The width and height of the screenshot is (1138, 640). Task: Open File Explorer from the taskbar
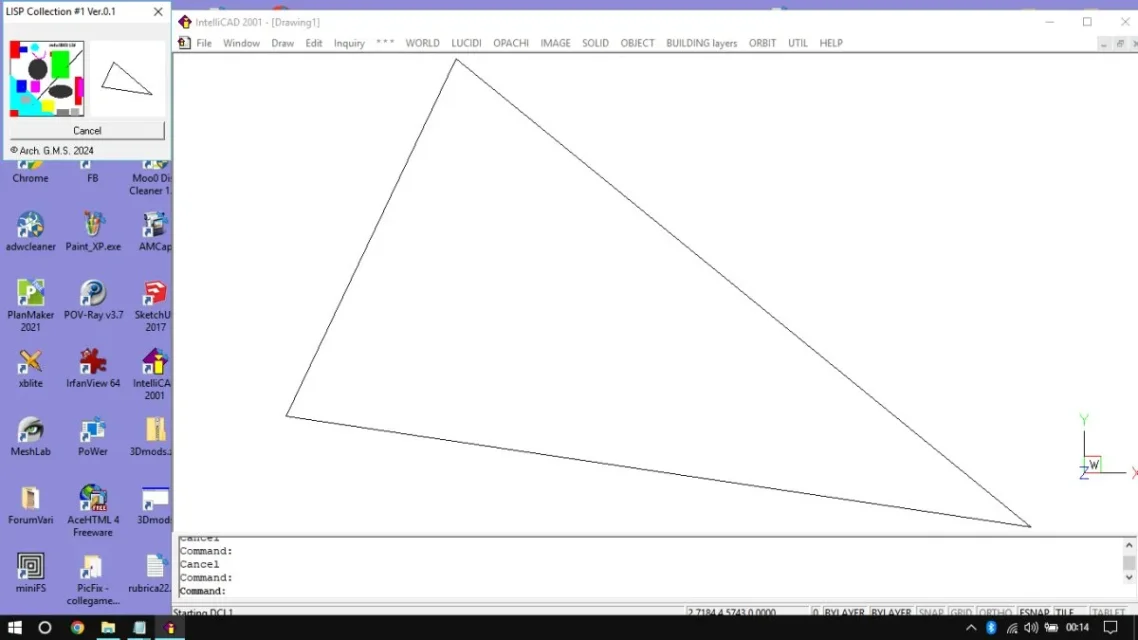pyautogui.click(x=108, y=628)
